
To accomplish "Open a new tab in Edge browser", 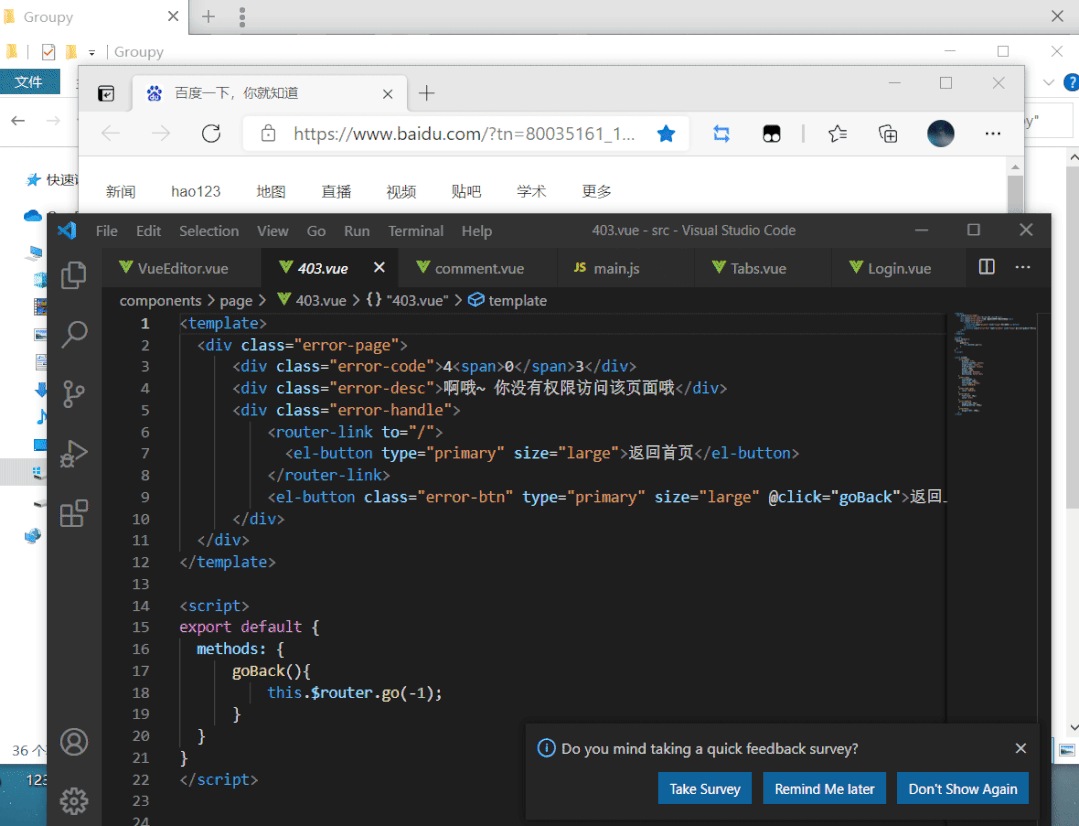I will click(427, 93).
